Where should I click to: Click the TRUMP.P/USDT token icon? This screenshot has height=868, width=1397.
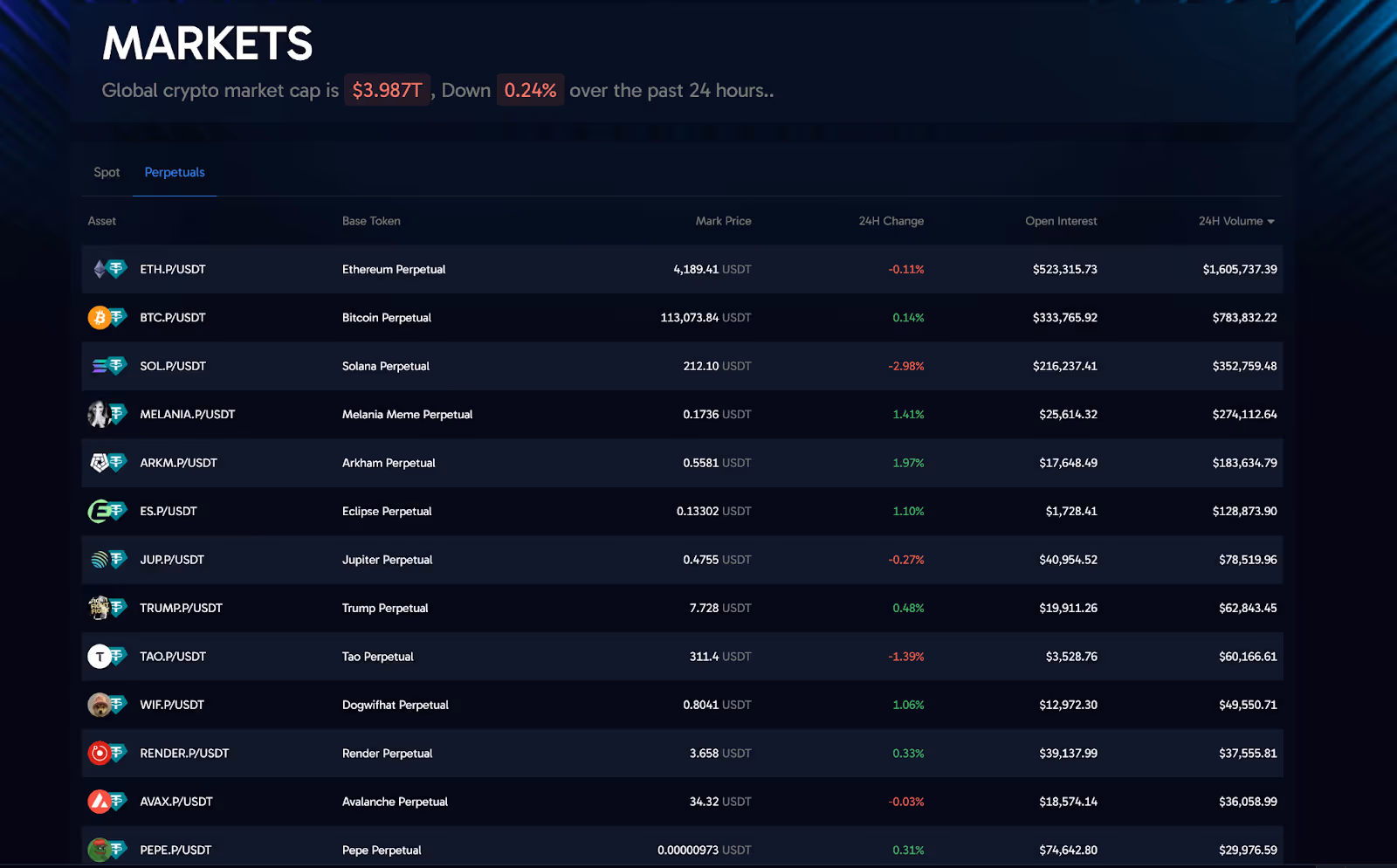coord(108,608)
